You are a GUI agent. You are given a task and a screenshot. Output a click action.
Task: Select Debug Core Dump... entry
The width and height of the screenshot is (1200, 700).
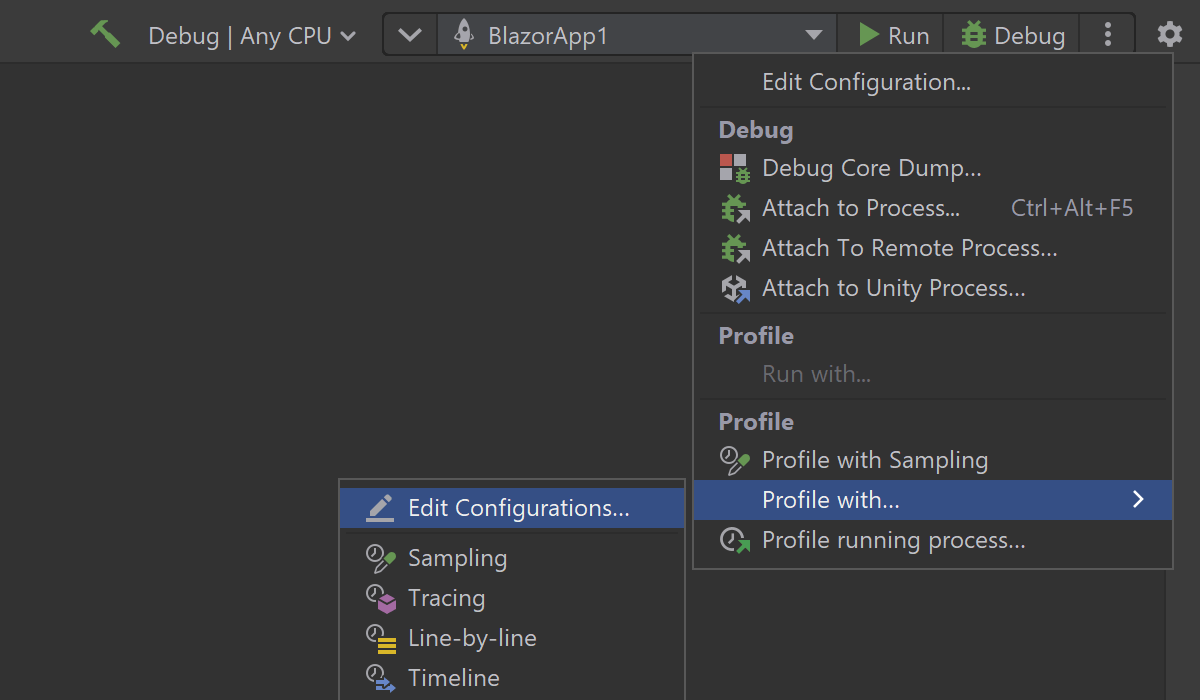[x=871, y=168]
